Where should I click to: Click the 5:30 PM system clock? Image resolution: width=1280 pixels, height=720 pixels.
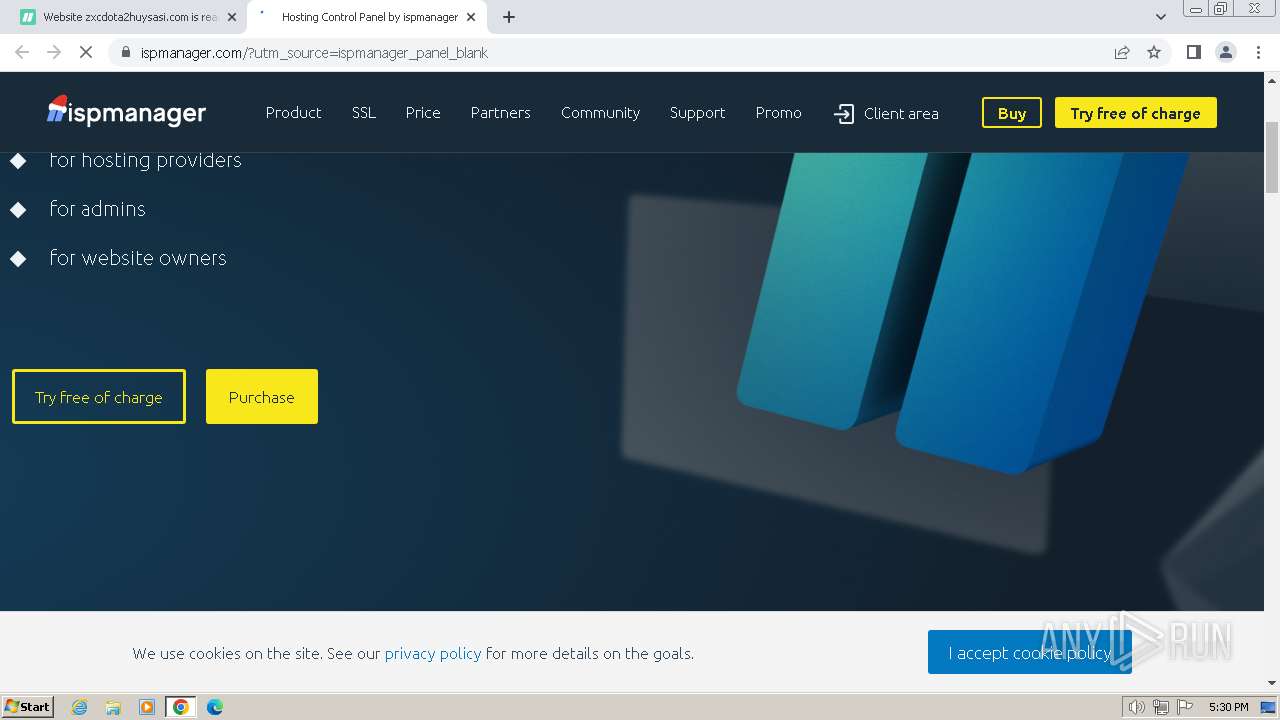1228,707
